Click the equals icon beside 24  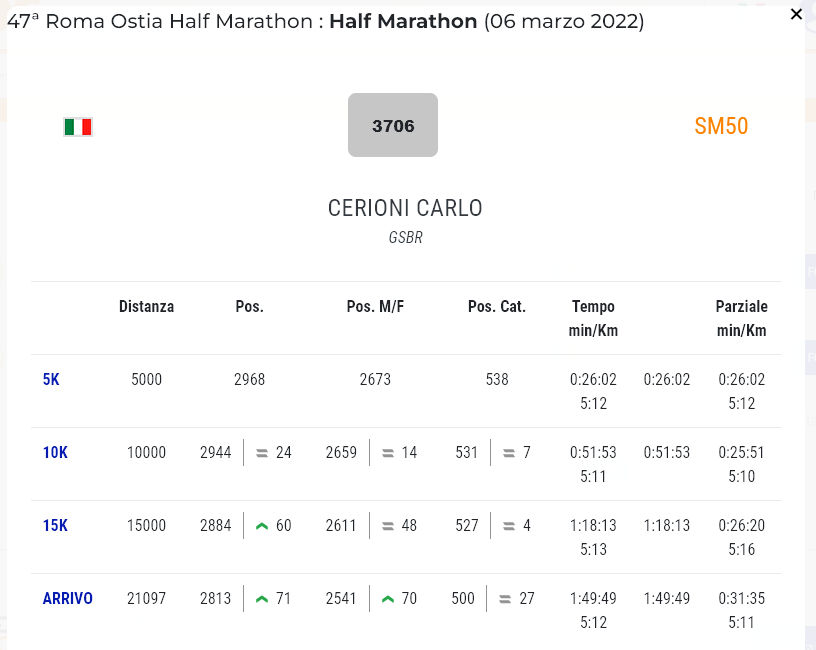262,453
